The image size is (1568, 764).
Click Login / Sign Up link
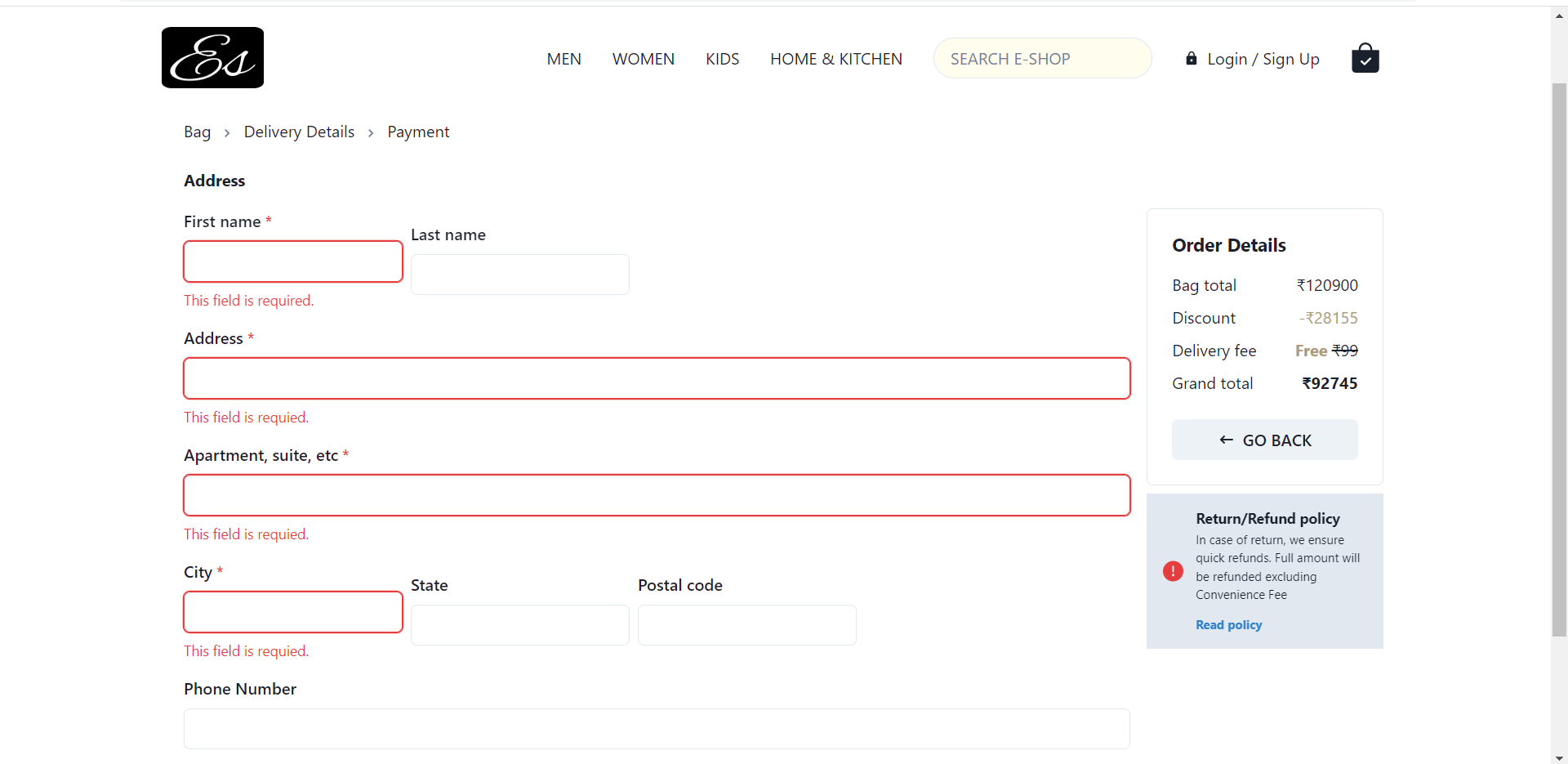pyautogui.click(x=1263, y=59)
